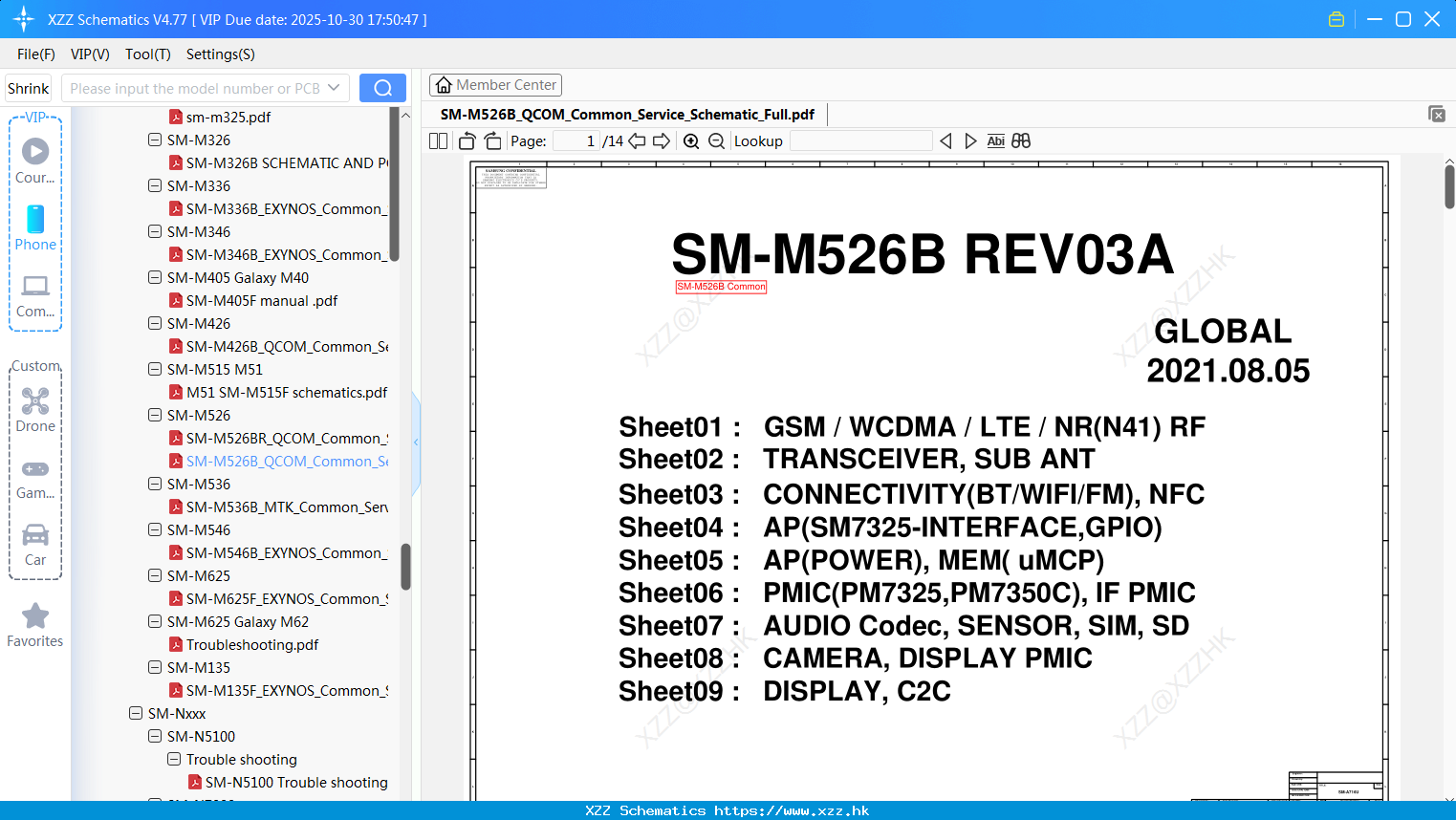Collapse the SM-M326 folder
This screenshot has height=820, width=1456.
pyautogui.click(x=155, y=140)
